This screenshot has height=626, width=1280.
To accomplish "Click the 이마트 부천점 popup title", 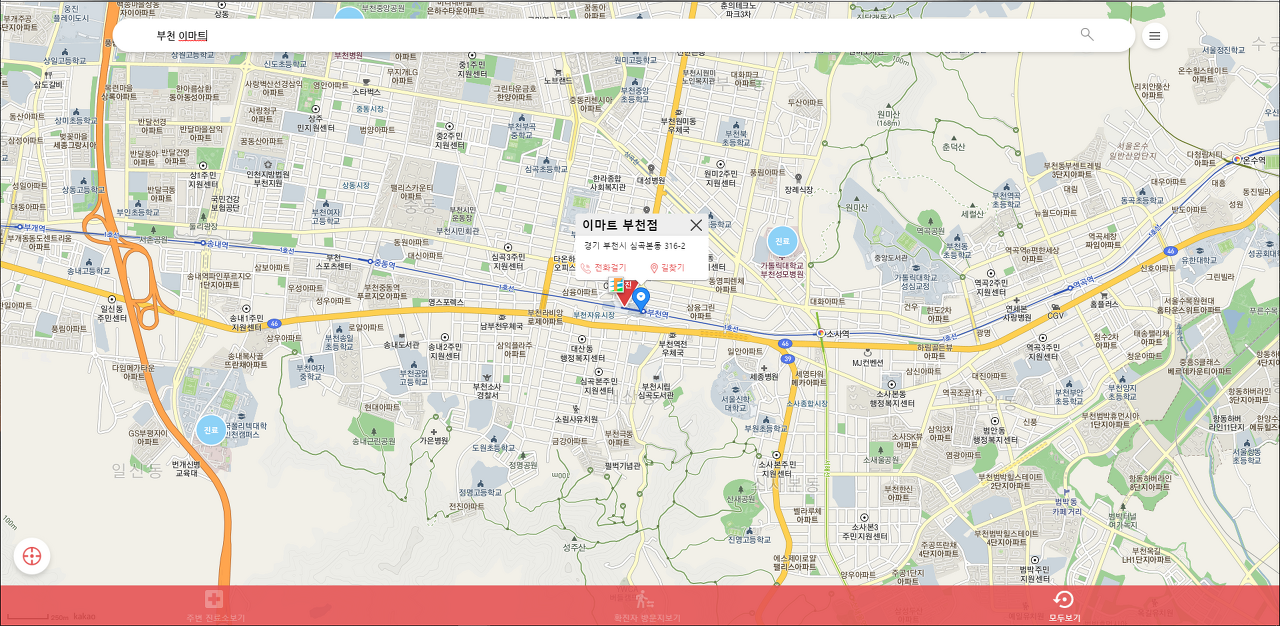I will pos(620,225).
